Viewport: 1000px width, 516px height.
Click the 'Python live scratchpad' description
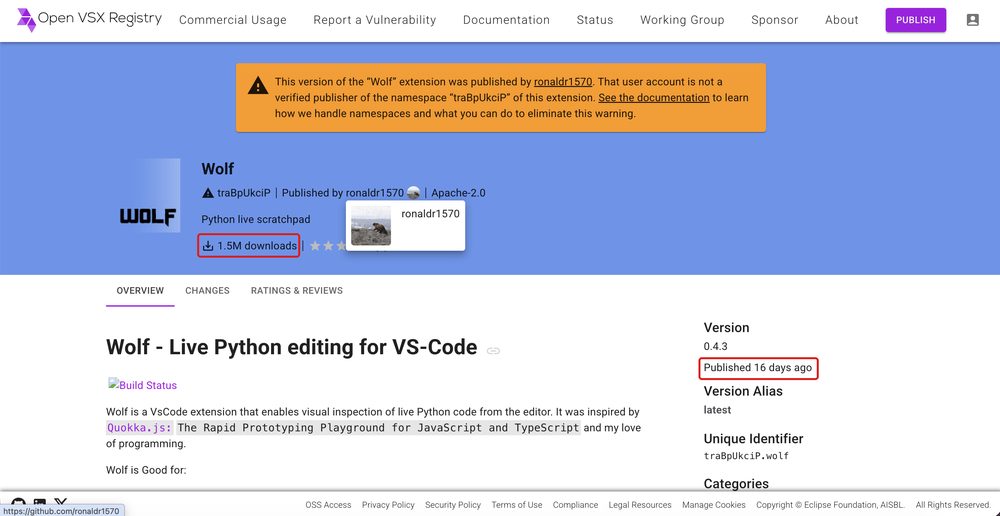coord(256,219)
